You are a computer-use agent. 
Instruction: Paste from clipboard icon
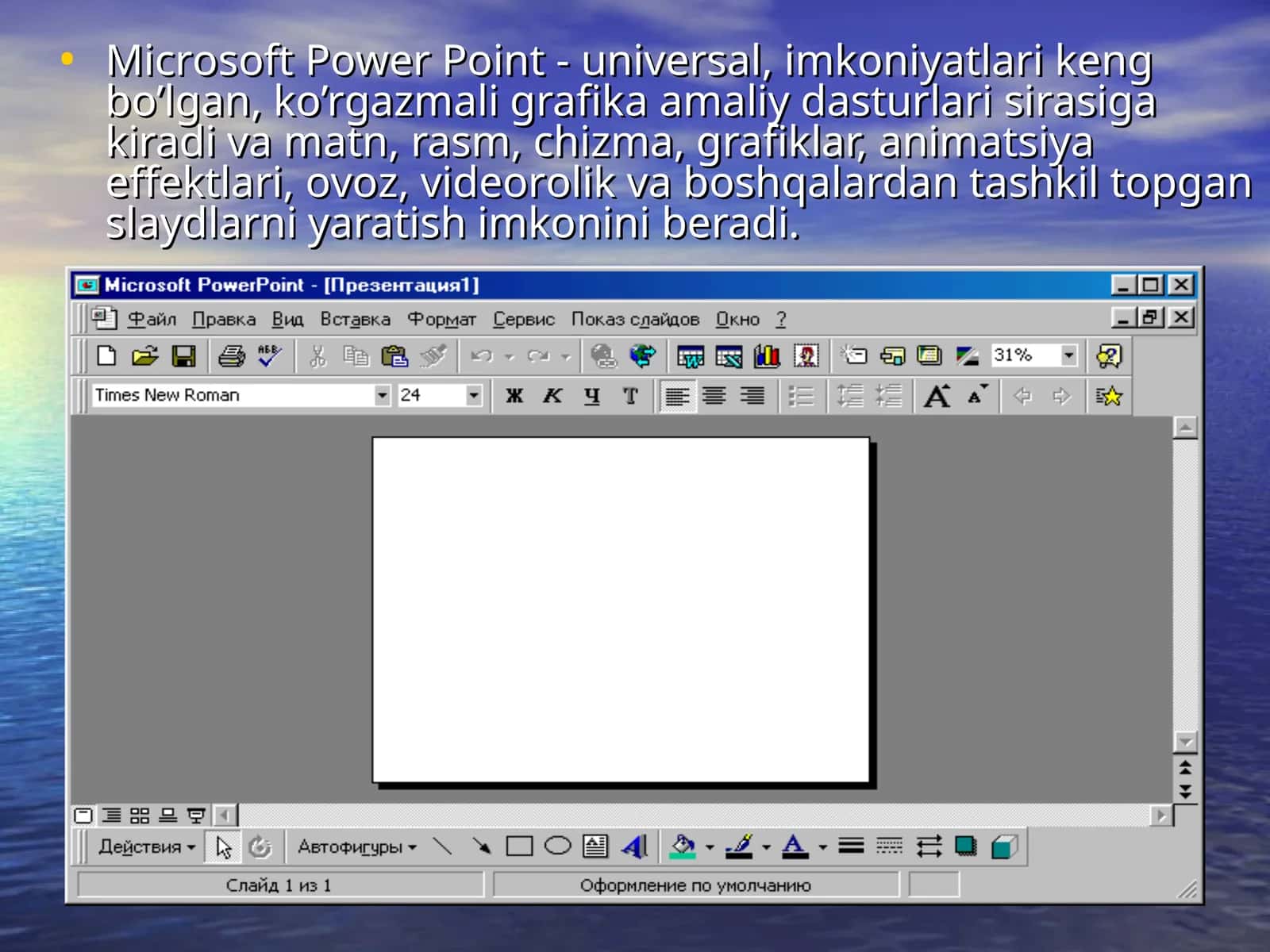(394, 356)
